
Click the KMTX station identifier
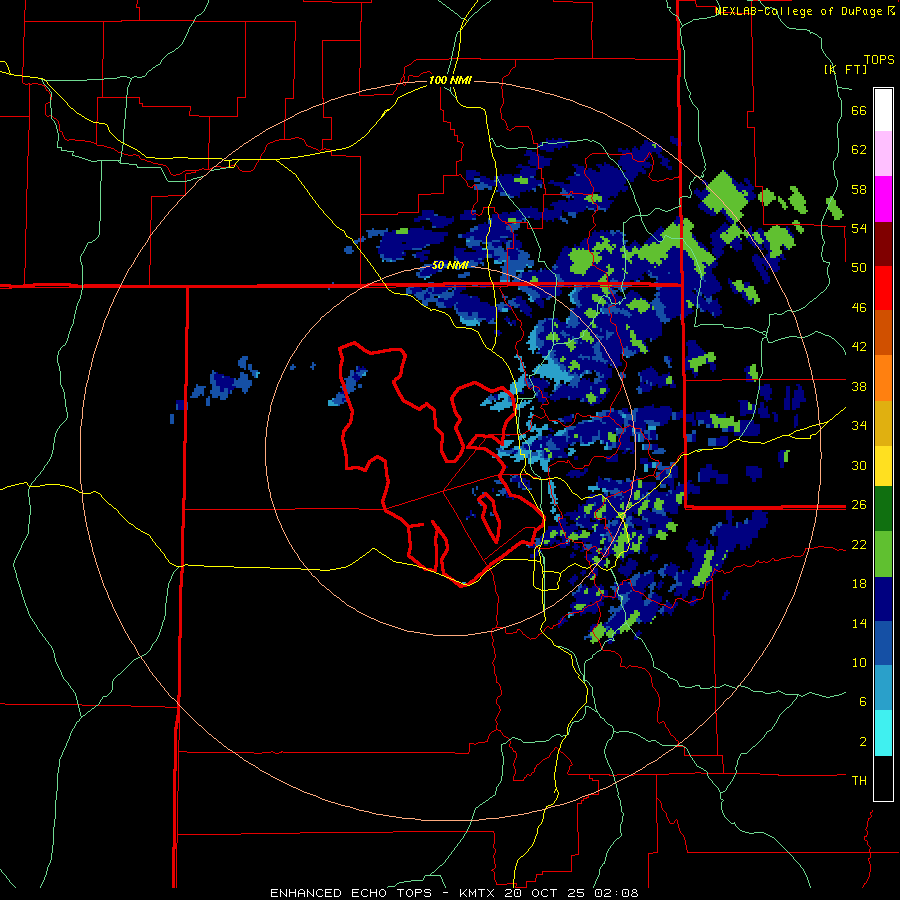[478, 893]
